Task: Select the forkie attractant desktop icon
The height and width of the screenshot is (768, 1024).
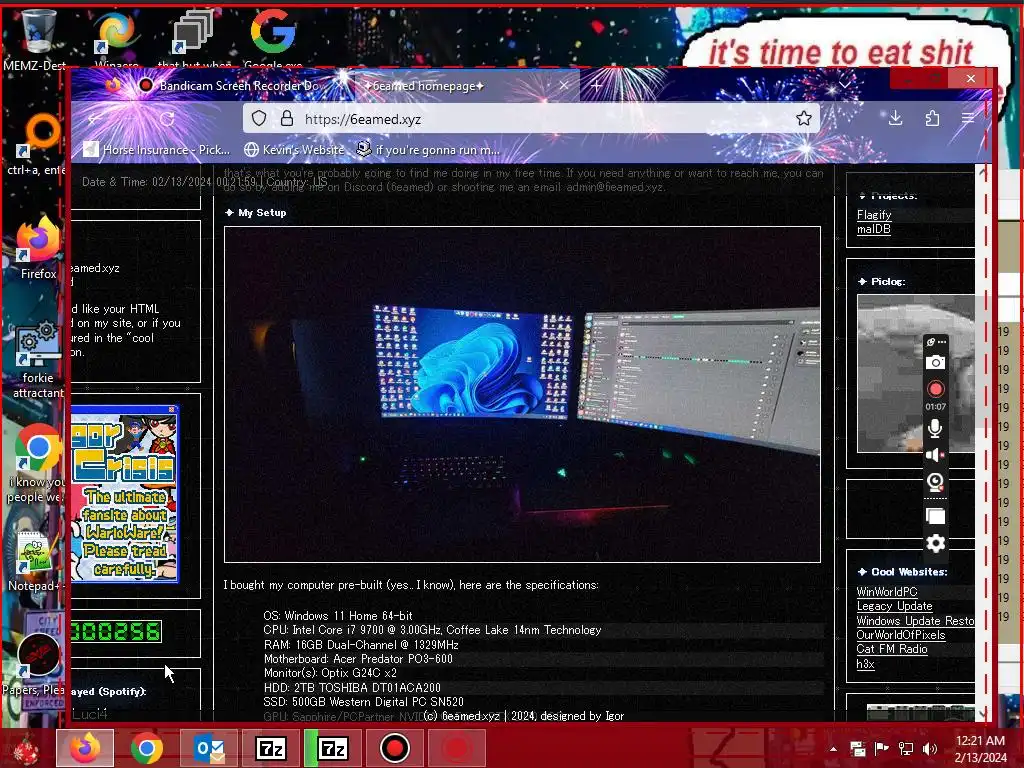Action: tap(38, 359)
